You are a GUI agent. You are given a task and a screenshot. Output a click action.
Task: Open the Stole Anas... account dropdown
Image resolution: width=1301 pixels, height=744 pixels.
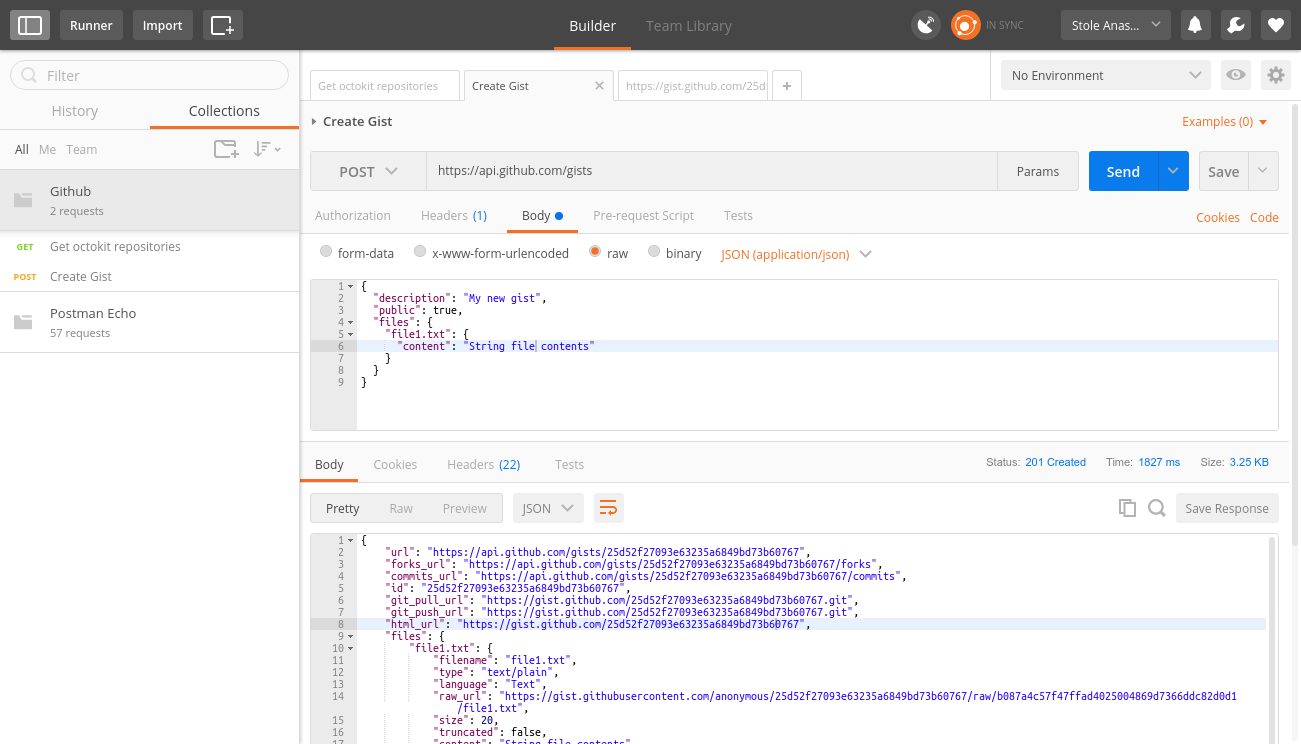pyautogui.click(x=1115, y=25)
